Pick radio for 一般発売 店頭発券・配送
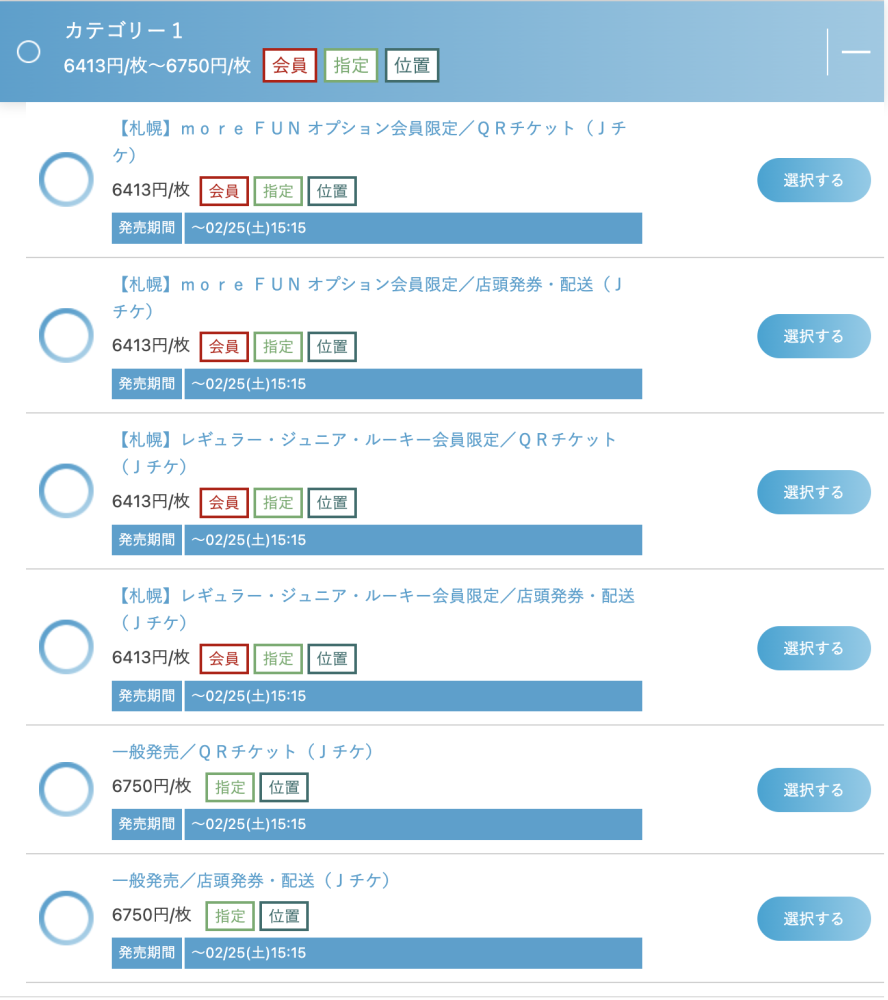888x1000 pixels. coord(66,918)
